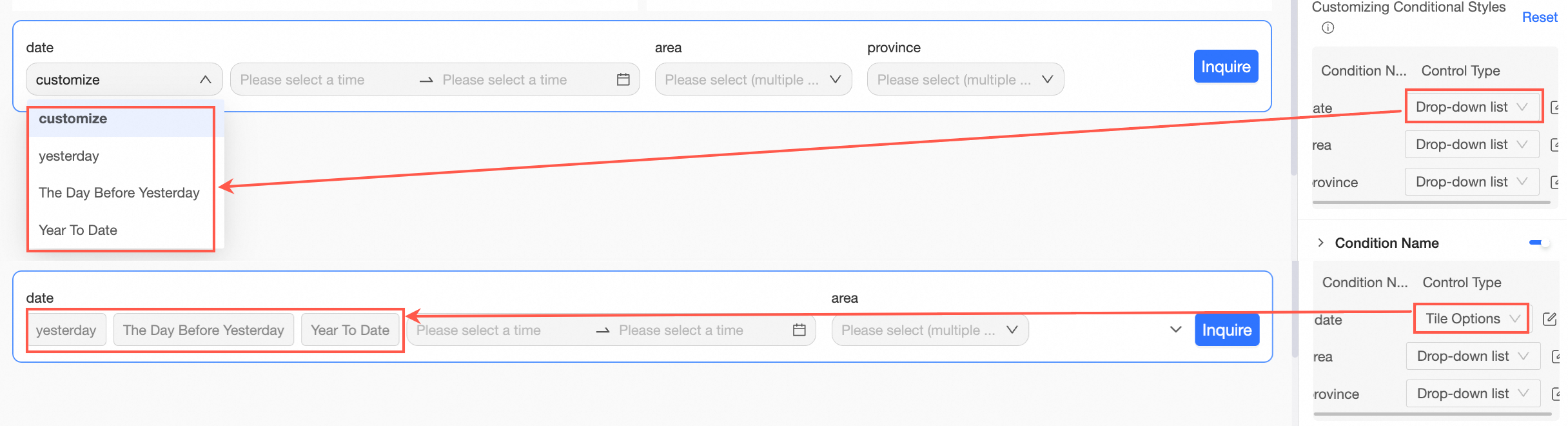Open calendar icon in the top date range

point(623,79)
